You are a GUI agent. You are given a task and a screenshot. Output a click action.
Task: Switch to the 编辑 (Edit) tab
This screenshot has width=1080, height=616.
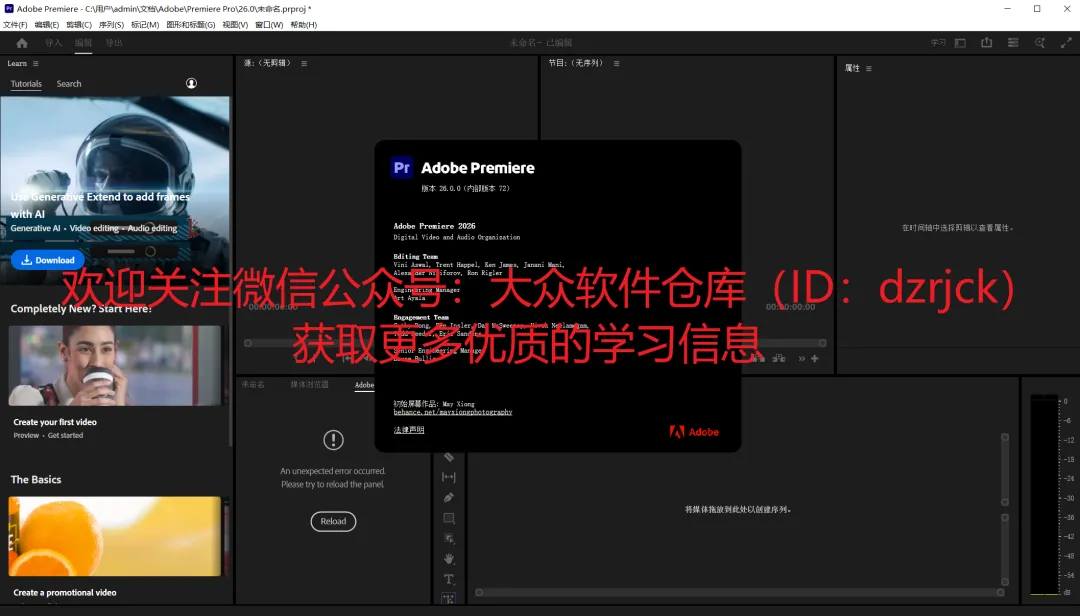pyautogui.click(x=83, y=43)
